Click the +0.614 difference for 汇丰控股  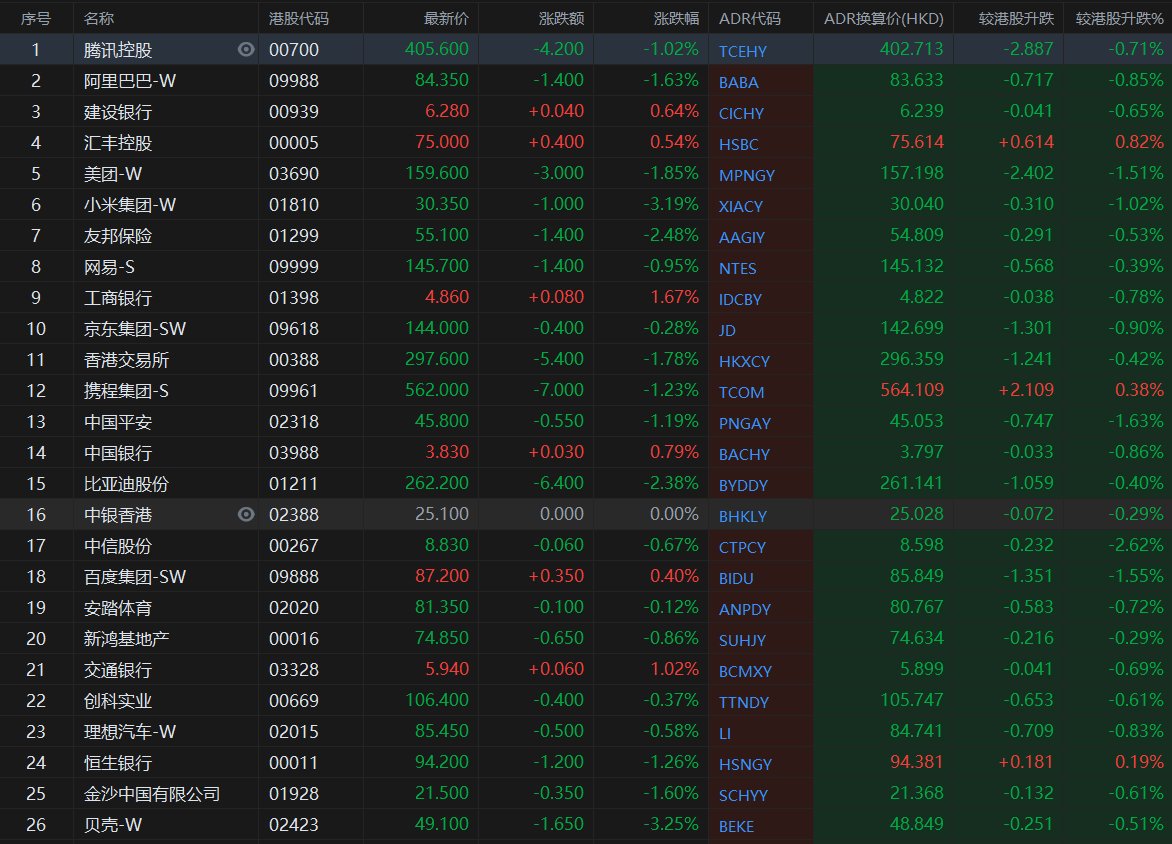pyautogui.click(x=1026, y=142)
